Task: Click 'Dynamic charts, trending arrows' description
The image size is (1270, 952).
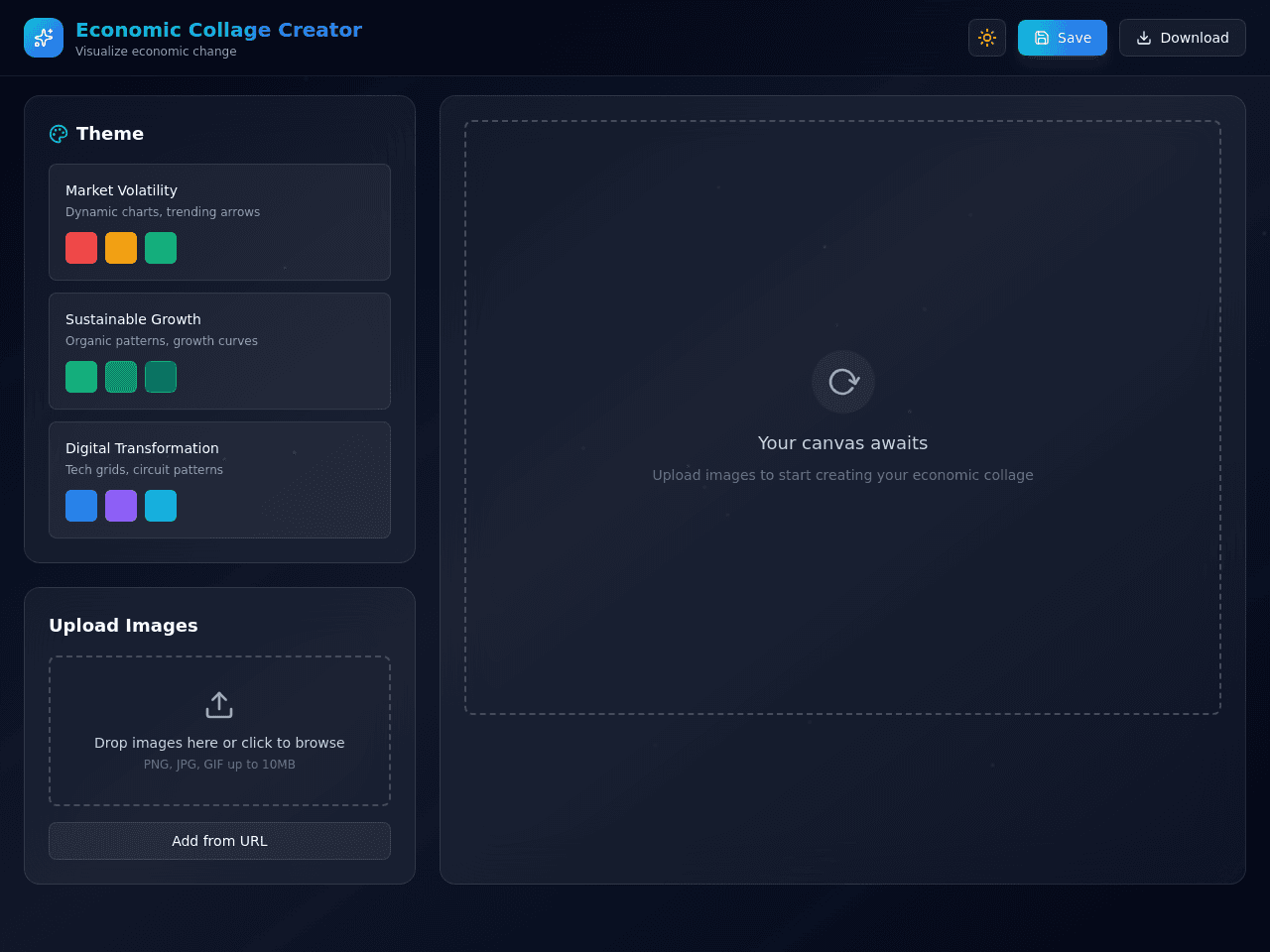Action: pos(163,212)
